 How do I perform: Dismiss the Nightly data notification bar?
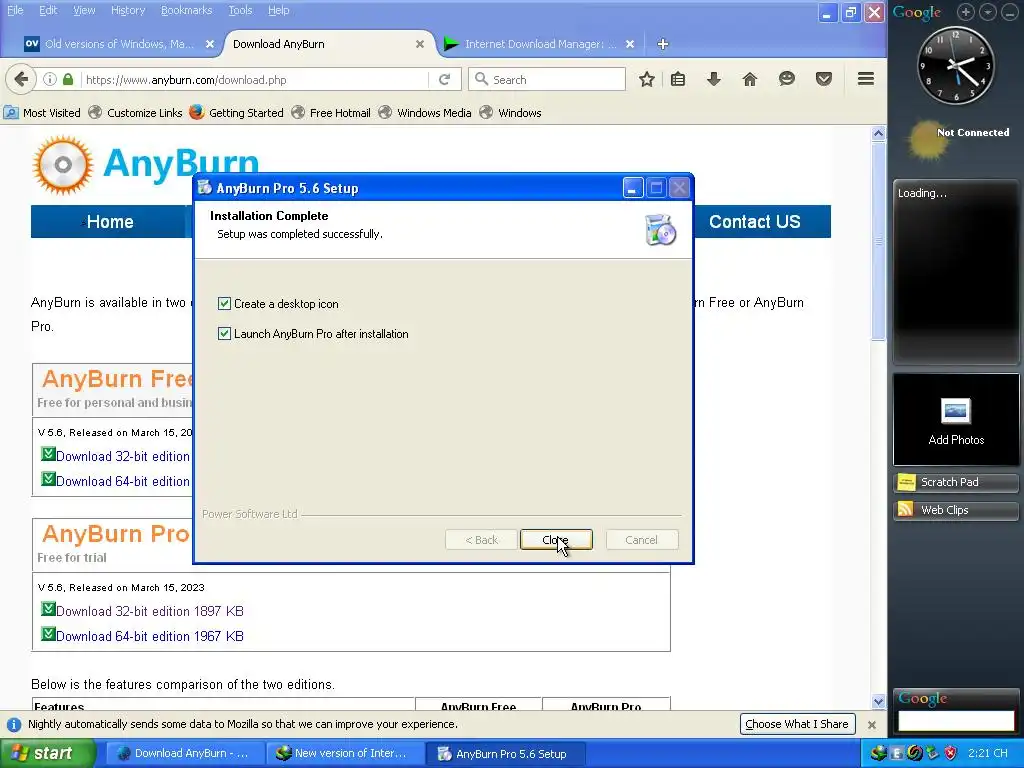[x=871, y=724]
